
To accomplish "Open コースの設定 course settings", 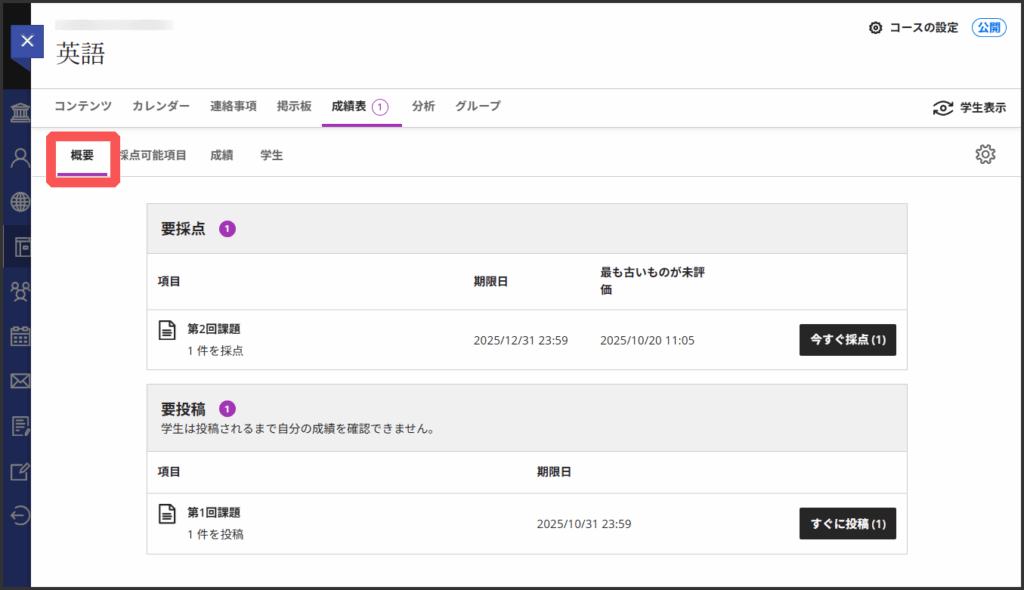I will click(x=913, y=28).
